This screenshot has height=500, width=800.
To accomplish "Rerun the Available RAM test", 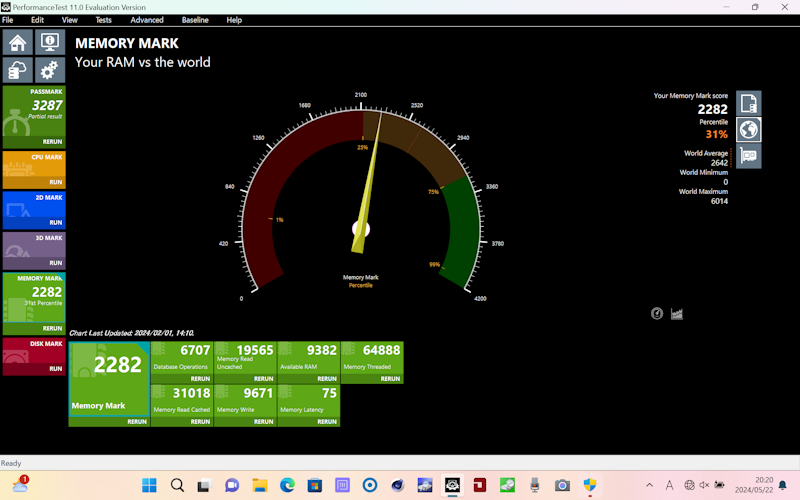I will [327, 379].
